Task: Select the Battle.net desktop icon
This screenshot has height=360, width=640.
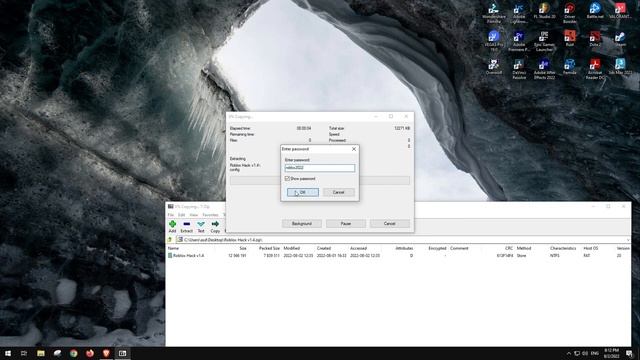Action: (x=595, y=11)
